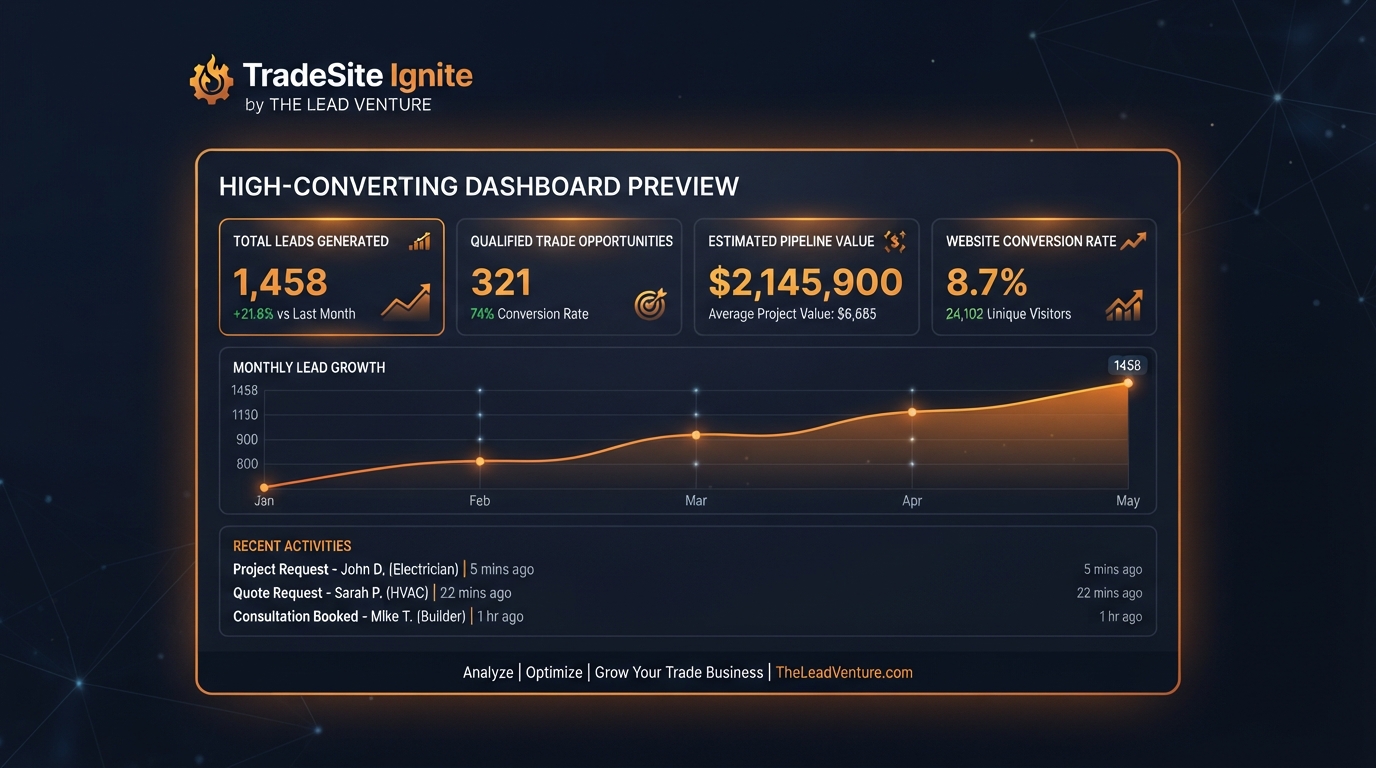The width and height of the screenshot is (1376, 768).
Task: Click the 'Mar' axis label
Action: (x=696, y=500)
